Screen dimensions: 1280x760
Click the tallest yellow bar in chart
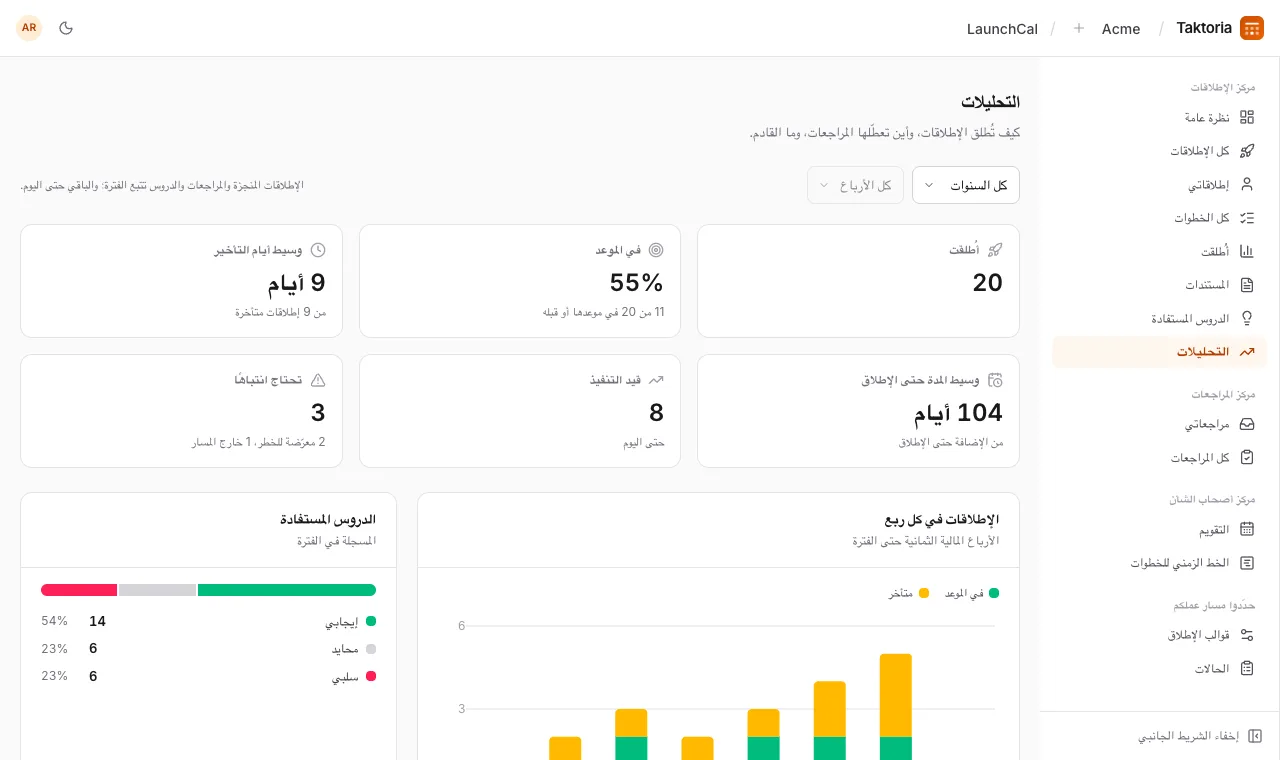point(896,695)
